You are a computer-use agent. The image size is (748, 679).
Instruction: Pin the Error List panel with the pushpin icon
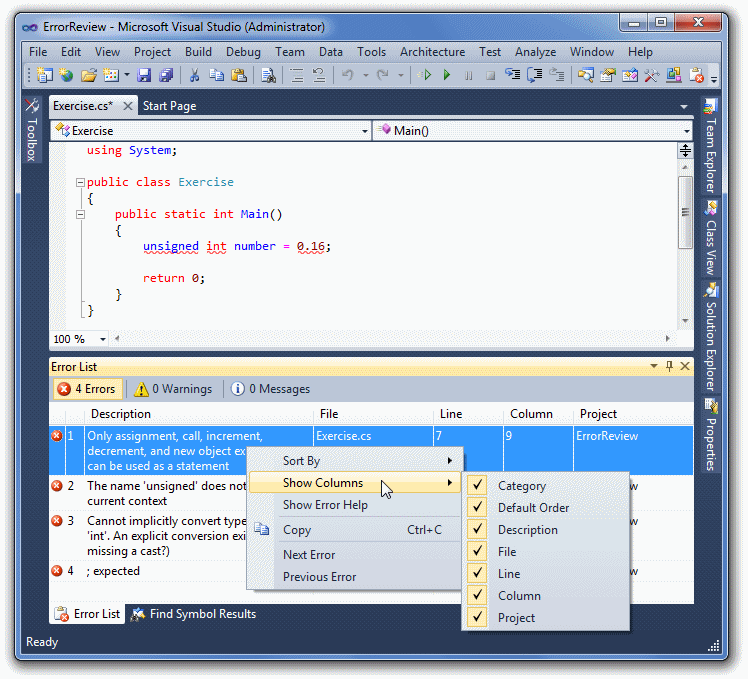(669, 366)
